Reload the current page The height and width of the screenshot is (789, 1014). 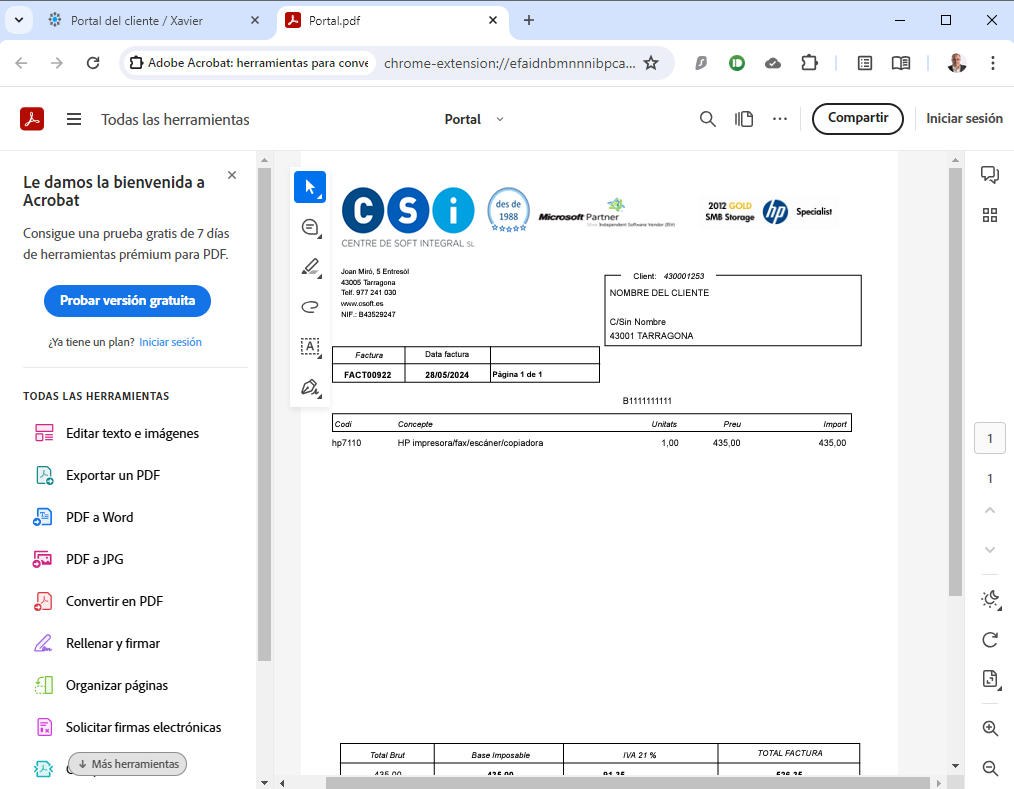[x=93, y=63]
